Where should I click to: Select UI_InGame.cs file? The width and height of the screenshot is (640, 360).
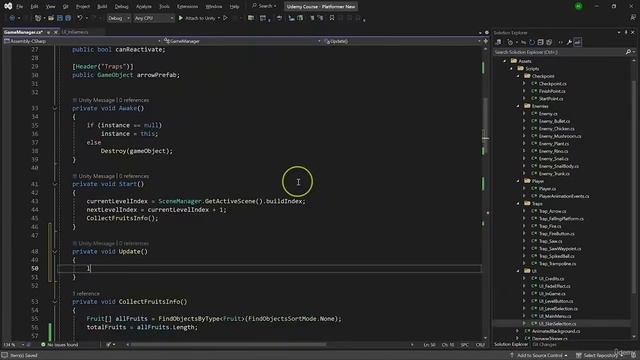tap(552, 293)
